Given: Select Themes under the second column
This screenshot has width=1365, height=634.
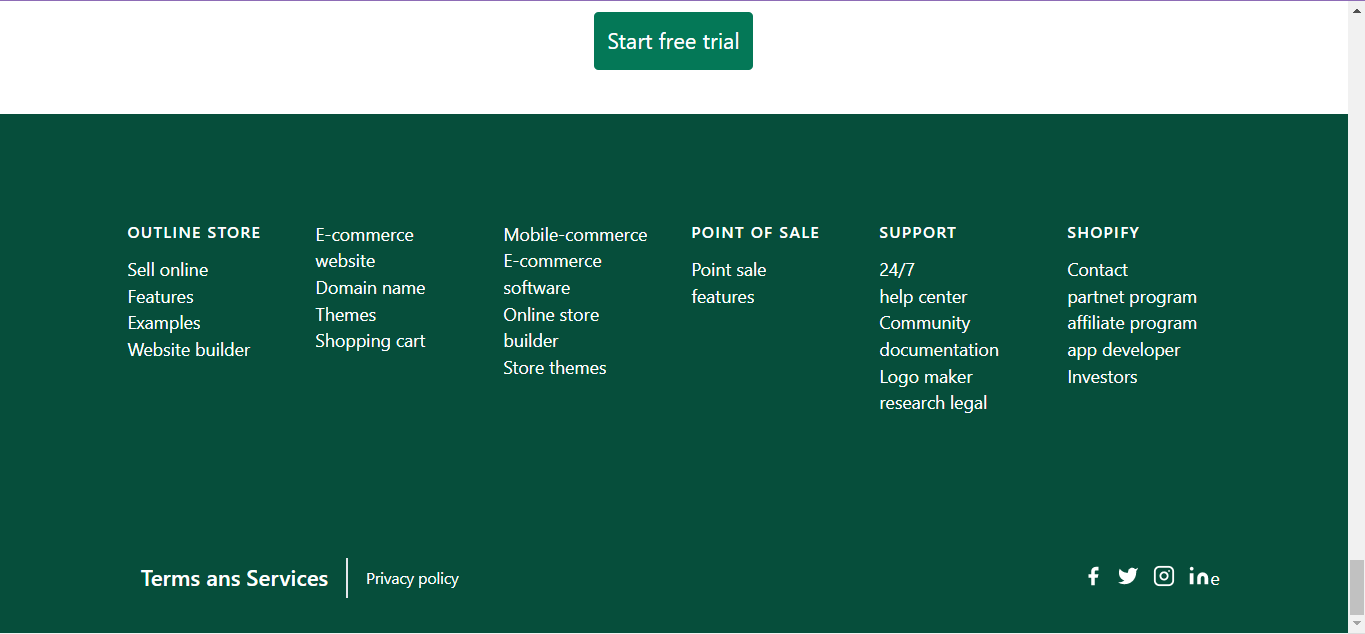Looking at the screenshot, I should pyautogui.click(x=345, y=314).
